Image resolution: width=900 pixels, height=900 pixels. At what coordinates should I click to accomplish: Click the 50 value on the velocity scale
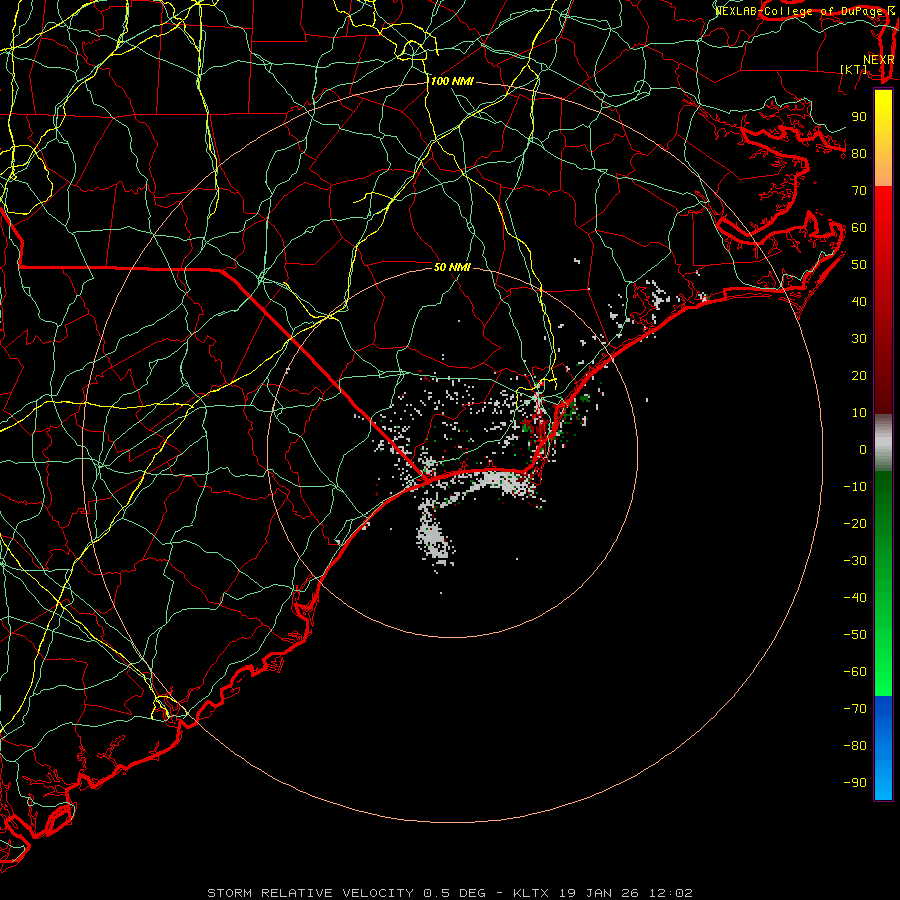(x=859, y=265)
